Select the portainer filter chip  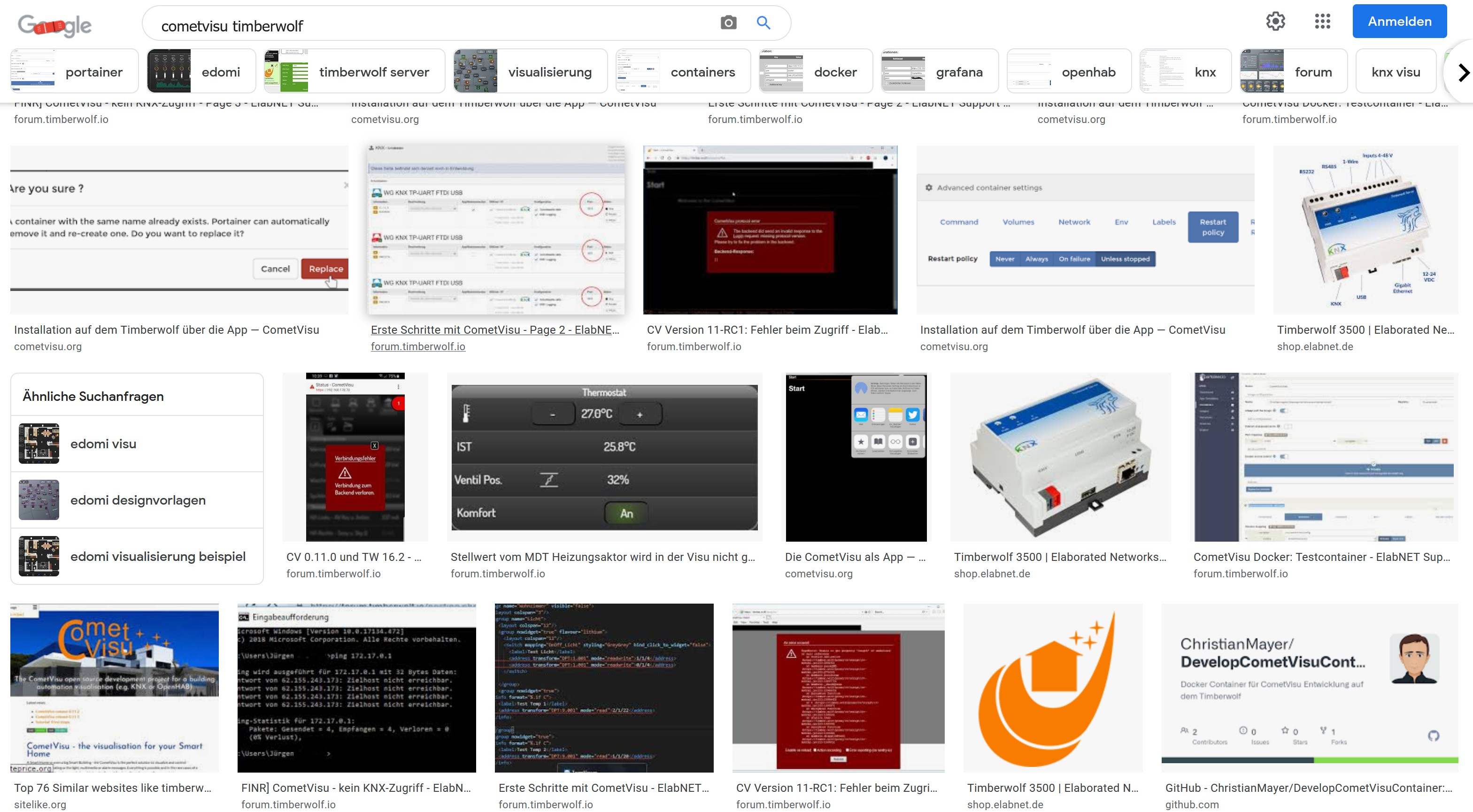(74, 72)
